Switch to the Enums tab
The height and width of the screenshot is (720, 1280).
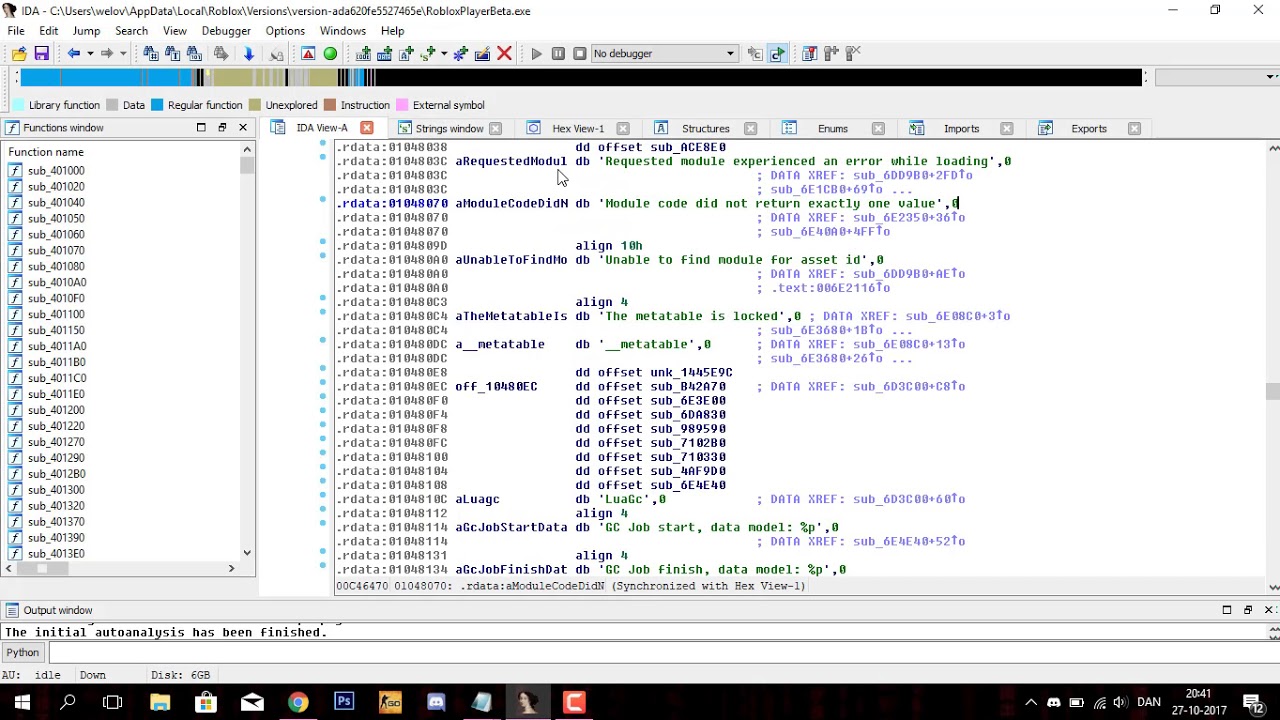pos(832,129)
